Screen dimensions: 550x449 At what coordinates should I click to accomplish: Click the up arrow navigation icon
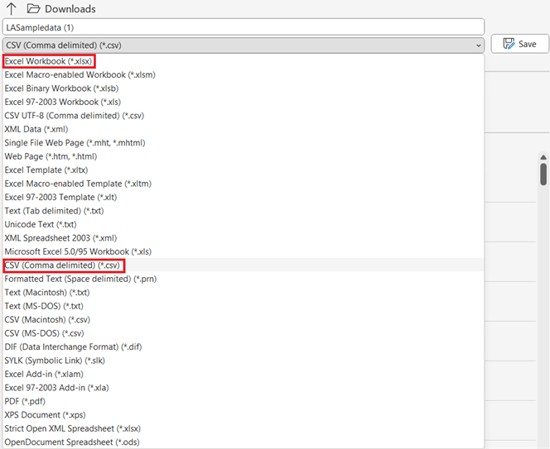(11, 8)
